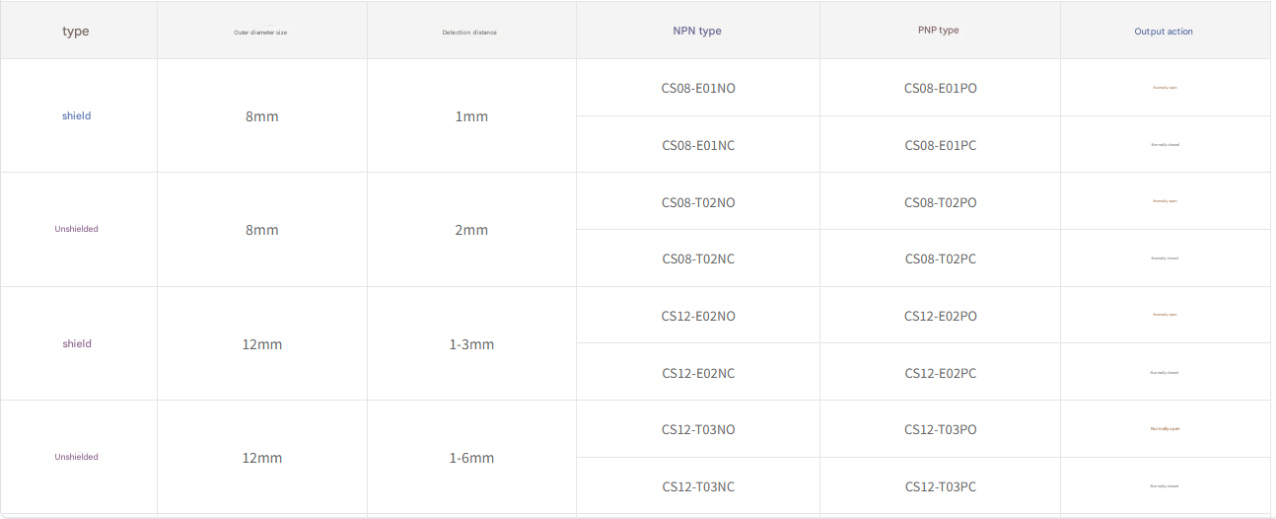Select the CS08-E01PC model cell
This screenshot has height=519, width=1276.
[940, 145]
